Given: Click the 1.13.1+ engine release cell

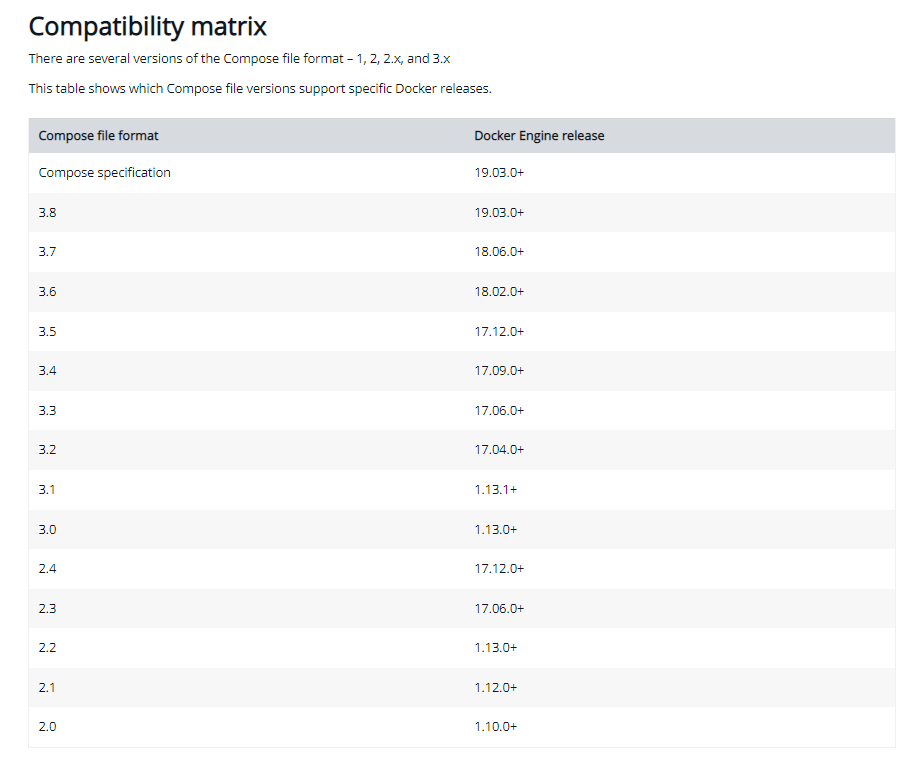Looking at the screenshot, I should (x=495, y=489).
